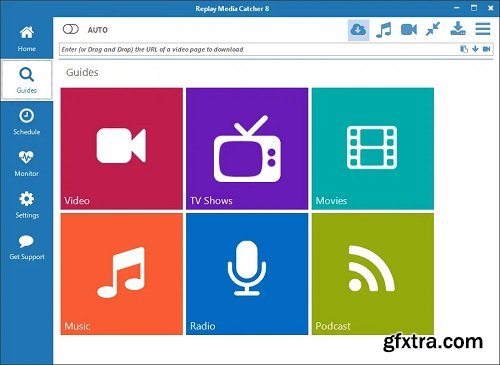Open the Radio guide tile
This screenshot has height=365, width=500.
point(247,274)
